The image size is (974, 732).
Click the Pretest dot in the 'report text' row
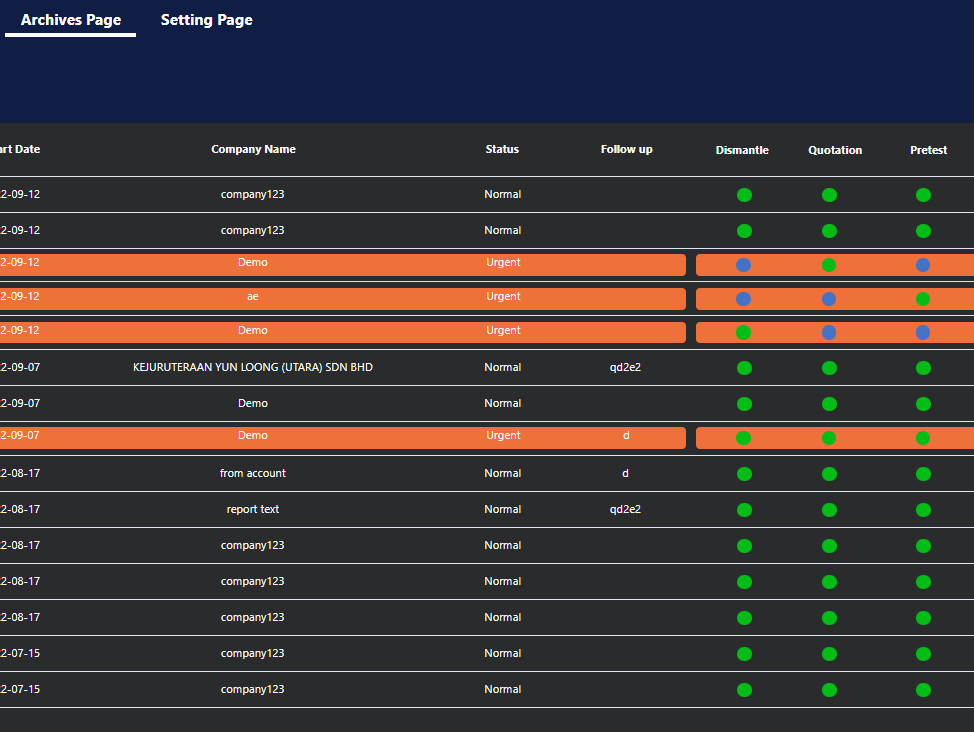[923, 510]
